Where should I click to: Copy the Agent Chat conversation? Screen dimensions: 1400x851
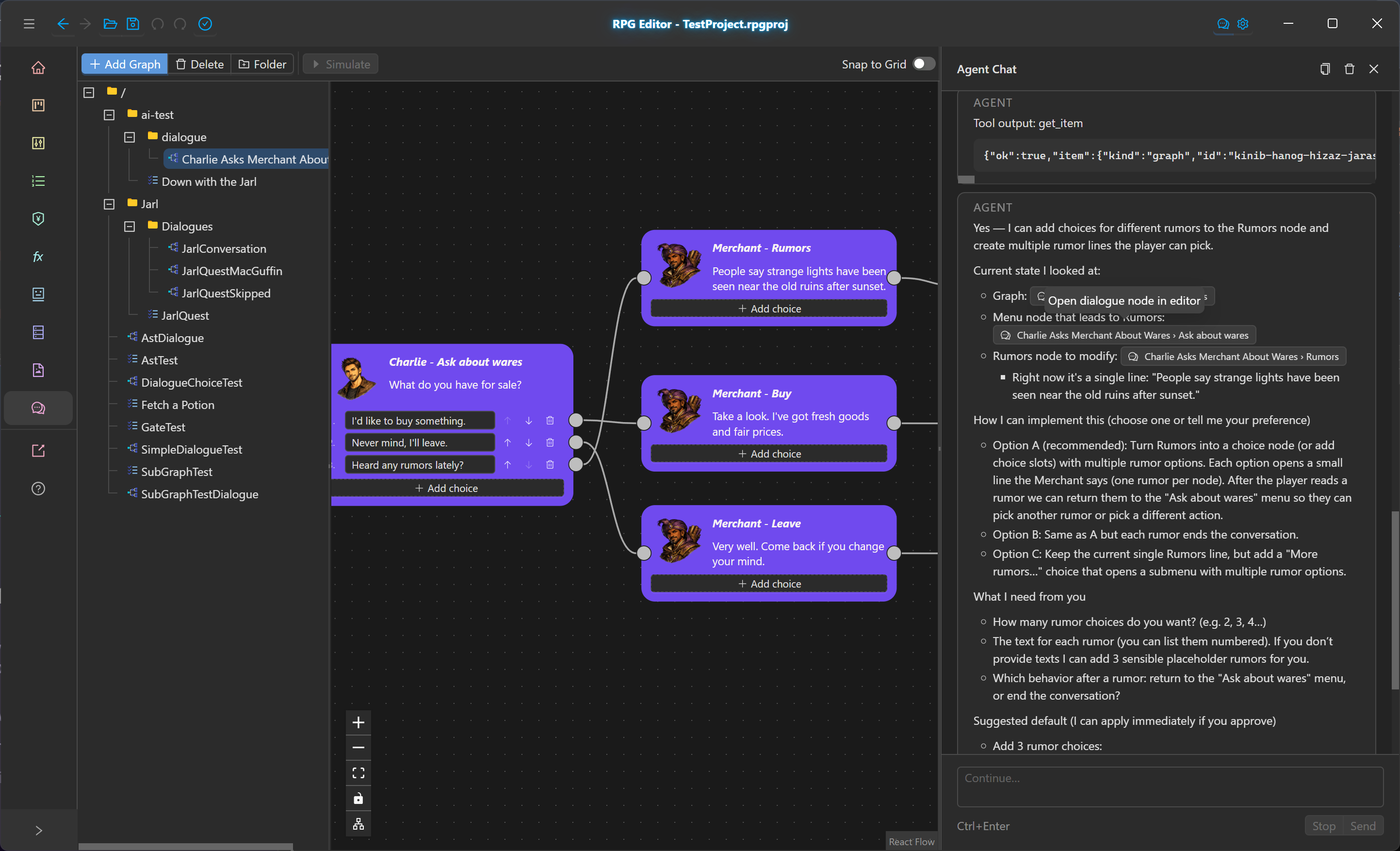click(x=1324, y=69)
